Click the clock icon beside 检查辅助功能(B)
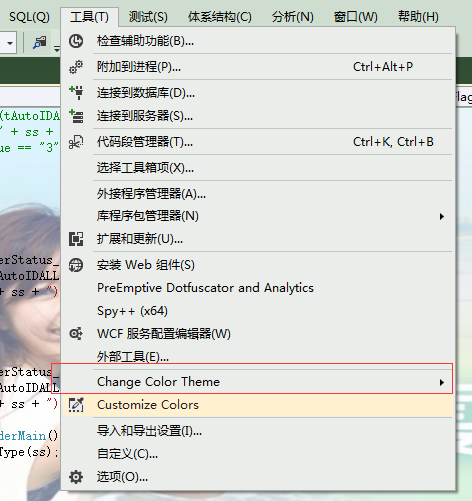 coord(76,41)
